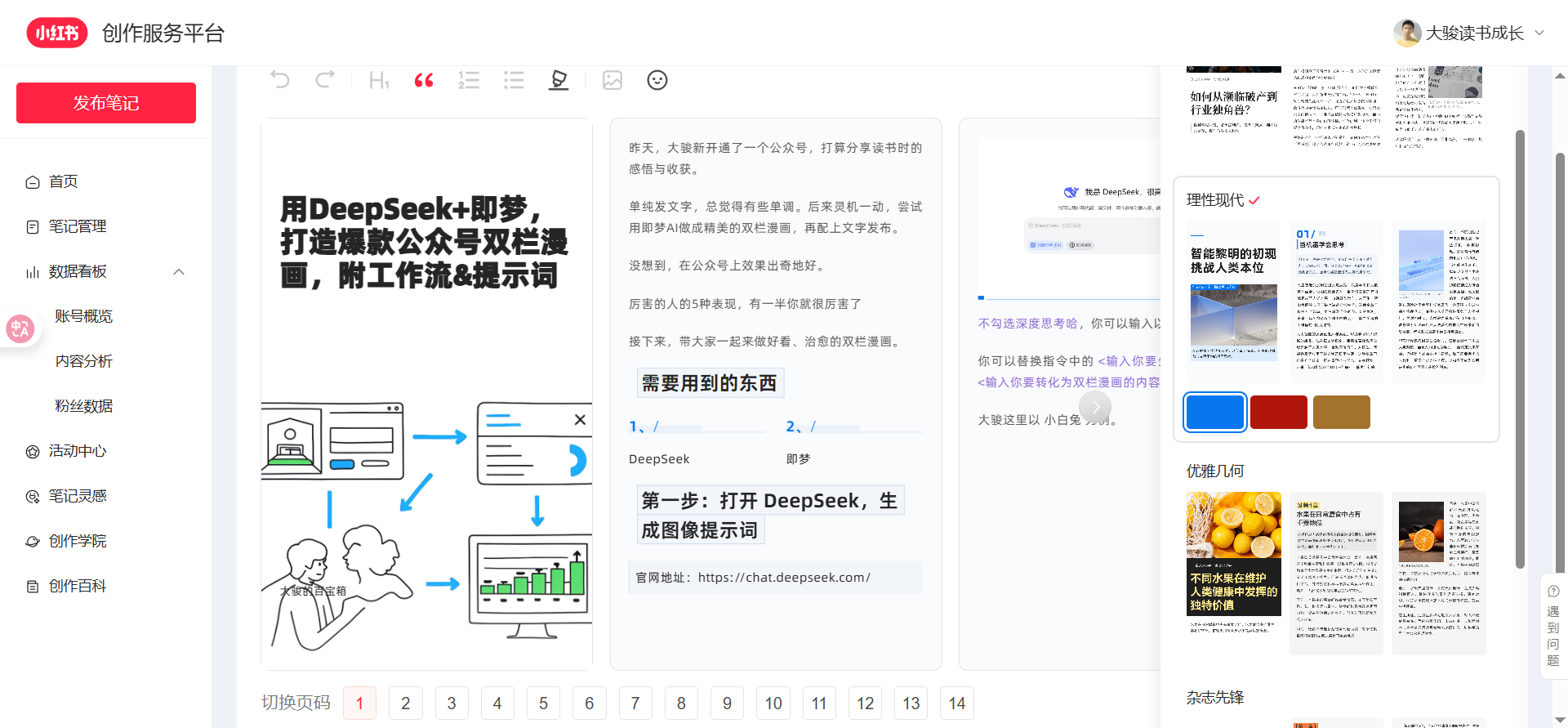Click the template panel scrollbar
Viewport: 1568px width, 728px height.
(x=1520, y=349)
